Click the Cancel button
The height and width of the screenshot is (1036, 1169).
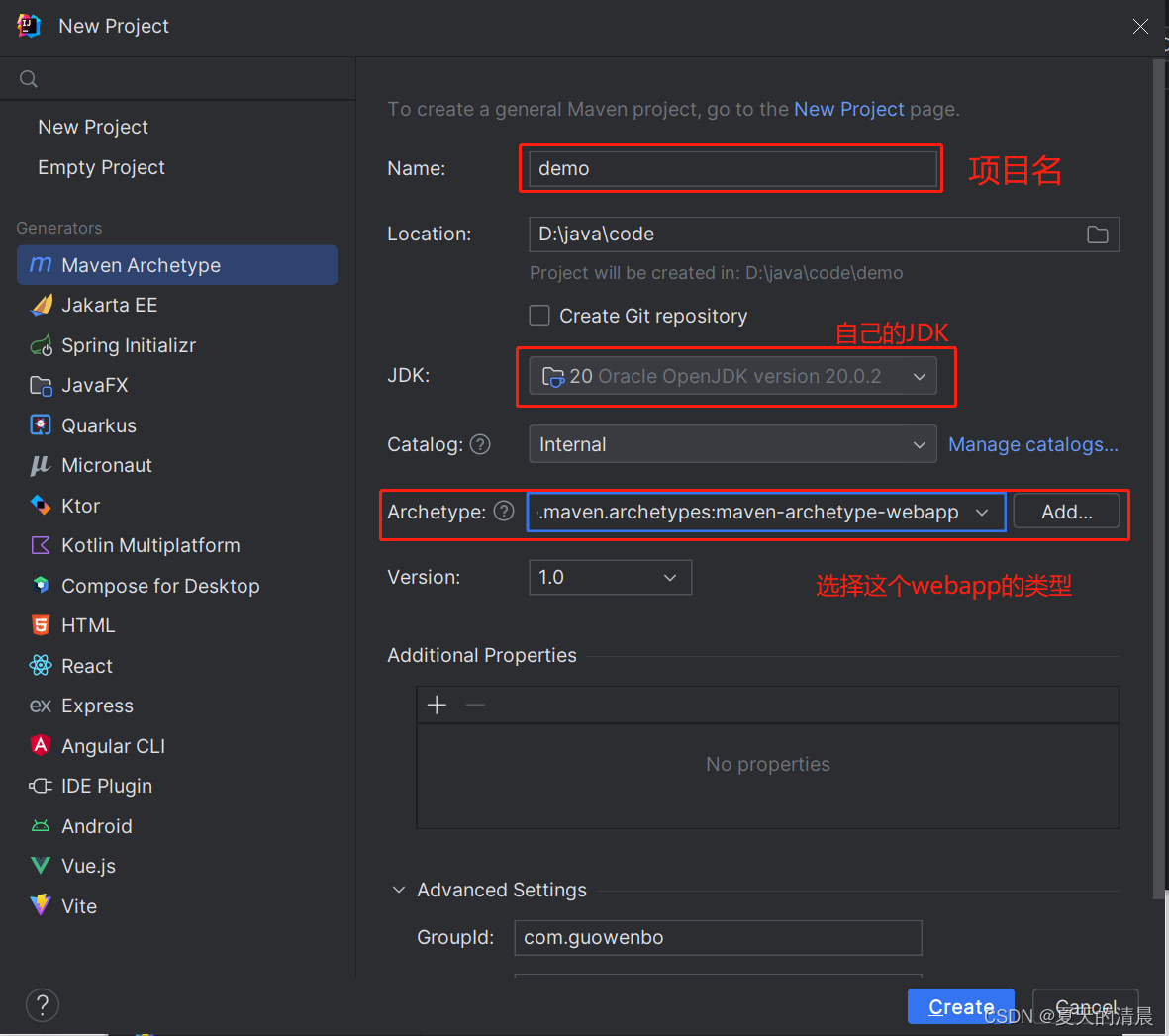pos(1086,1007)
